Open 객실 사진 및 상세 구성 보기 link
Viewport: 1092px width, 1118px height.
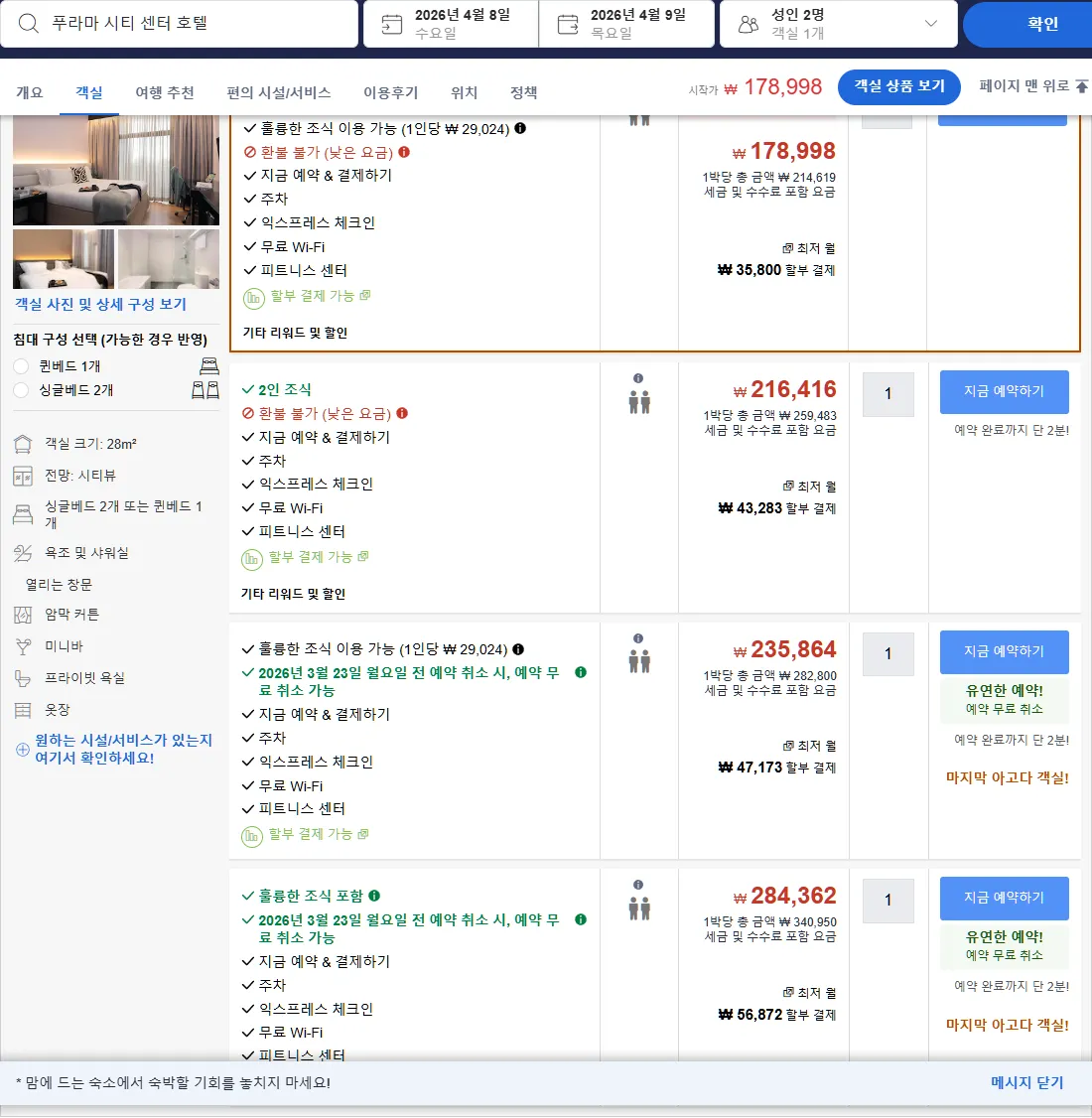click(x=100, y=305)
